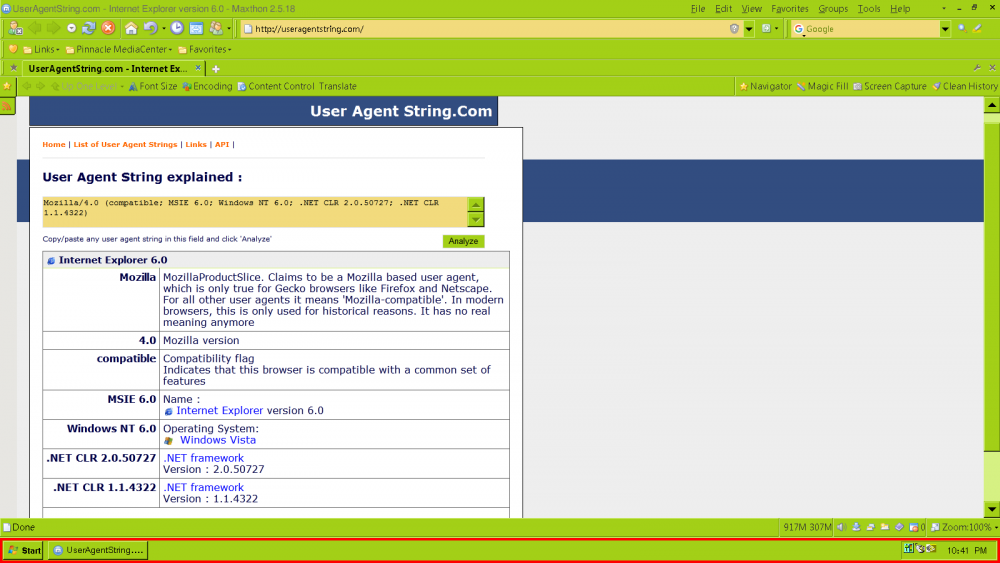Open the Favorites folder on links bar

[205, 49]
